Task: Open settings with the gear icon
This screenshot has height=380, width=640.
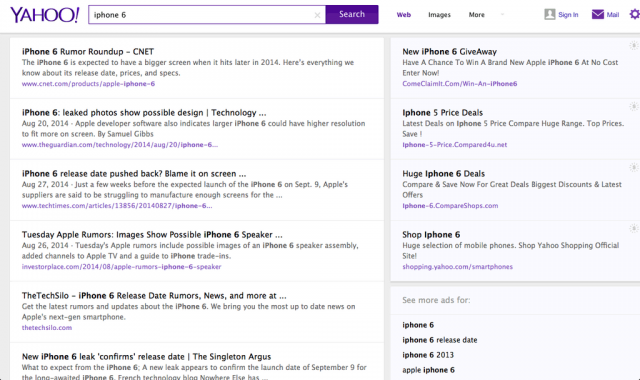Action: coord(635,15)
